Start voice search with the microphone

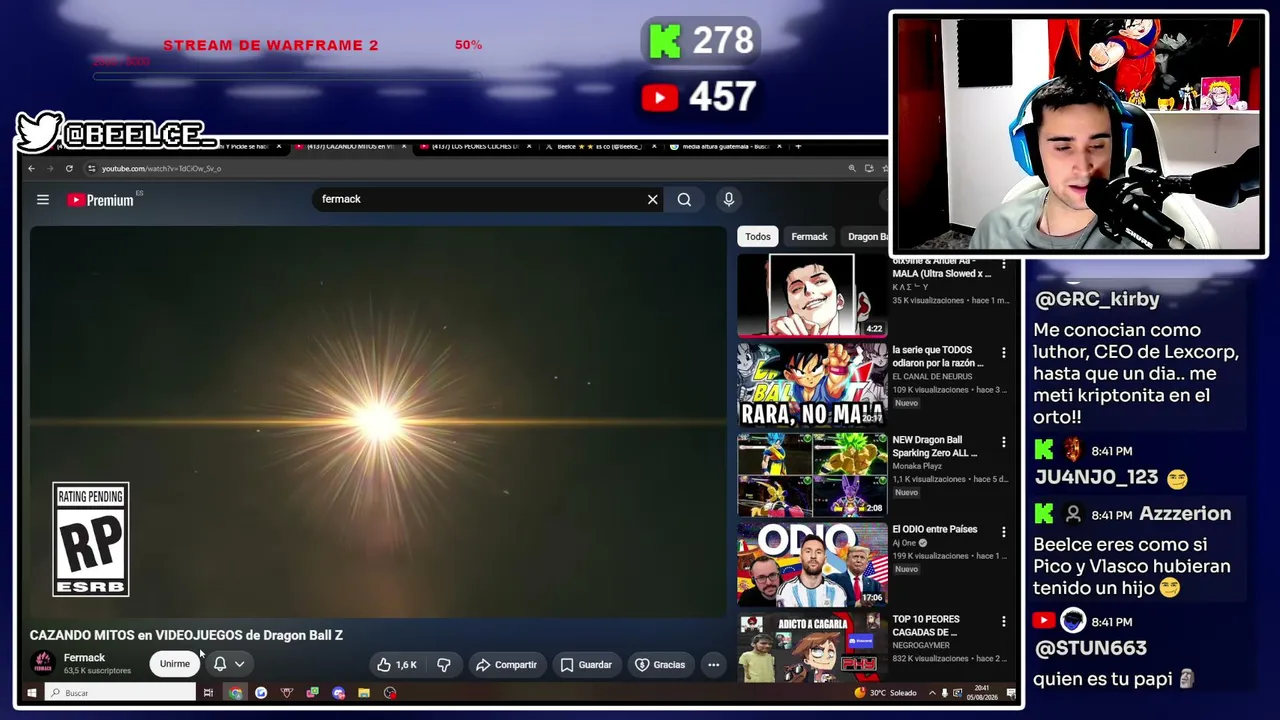pos(729,200)
